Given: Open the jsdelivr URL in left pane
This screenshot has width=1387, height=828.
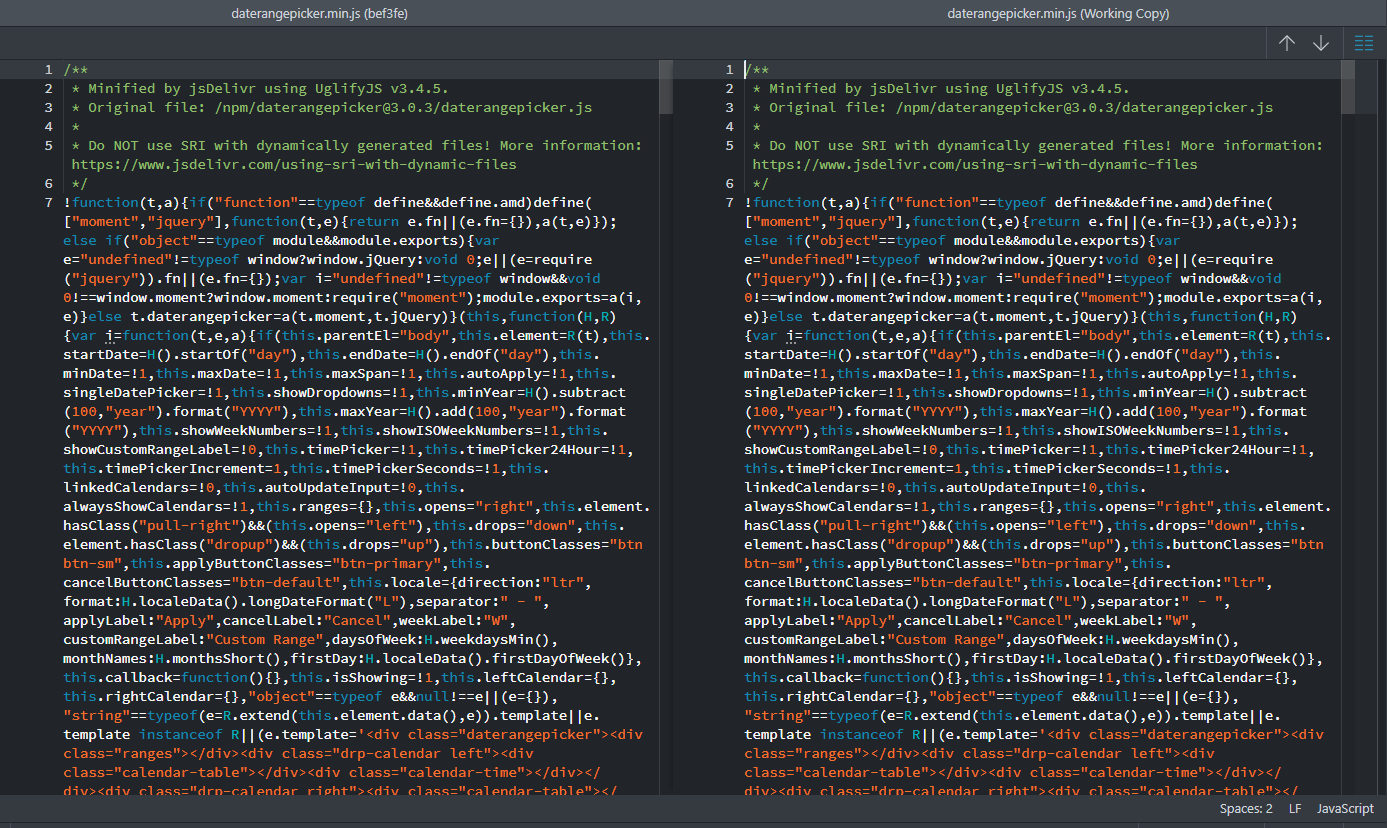Looking at the screenshot, I should point(290,164).
